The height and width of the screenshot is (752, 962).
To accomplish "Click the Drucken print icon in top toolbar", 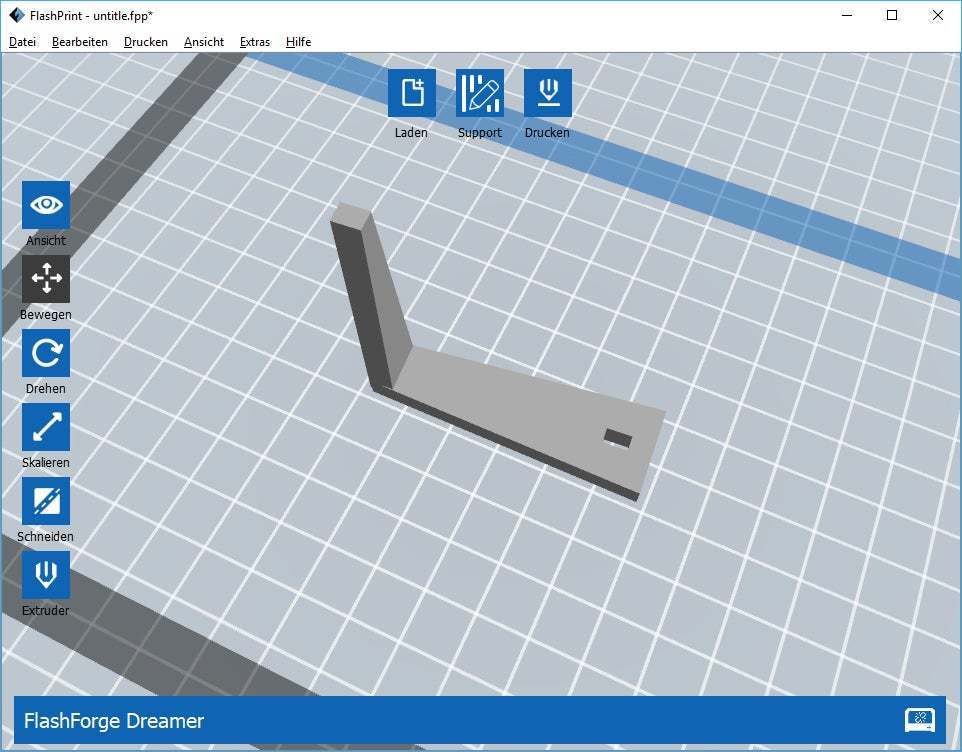I will click(x=548, y=93).
